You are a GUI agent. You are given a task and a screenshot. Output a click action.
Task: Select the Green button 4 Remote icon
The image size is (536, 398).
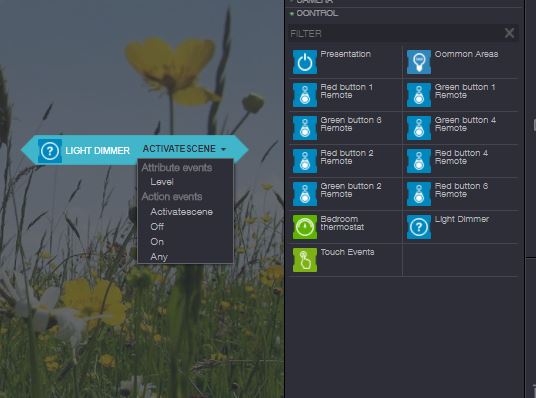(419, 128)
